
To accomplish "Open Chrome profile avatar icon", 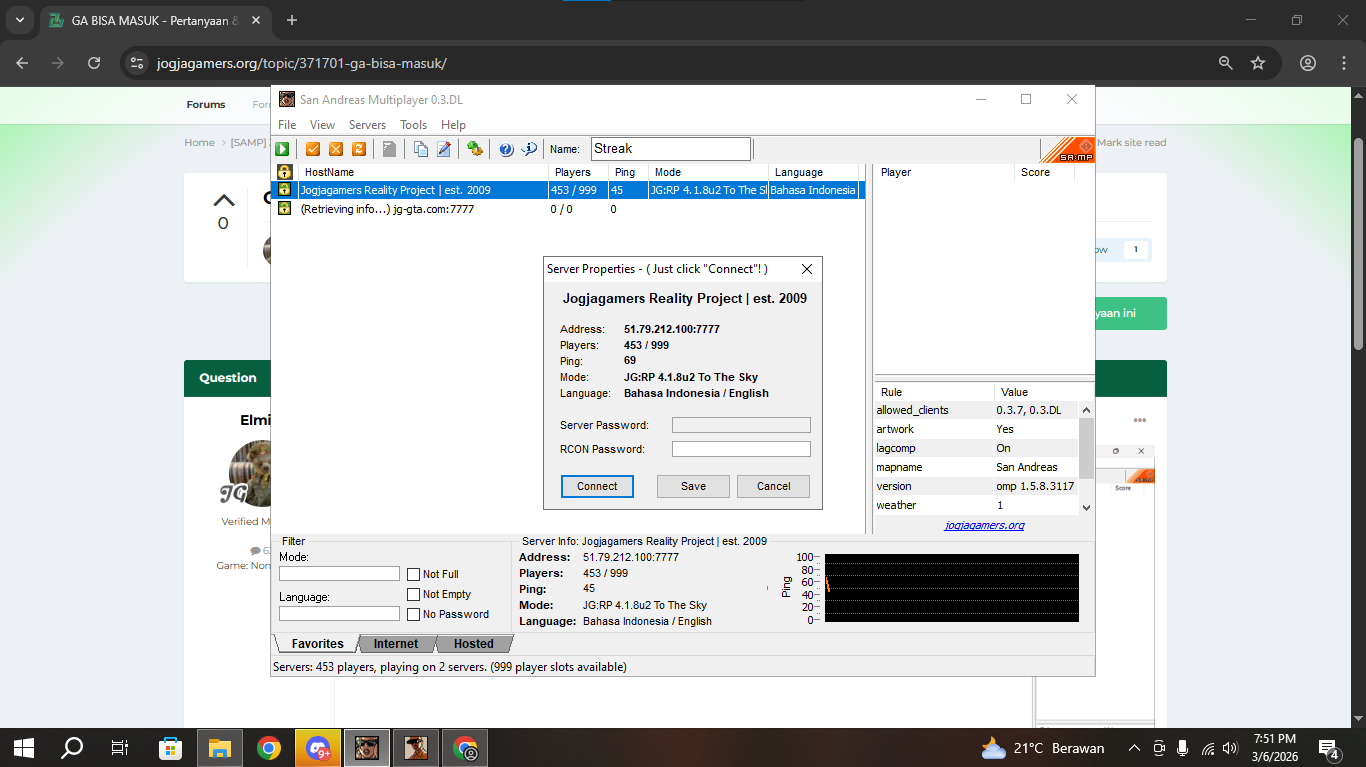I will (1307, 63).
